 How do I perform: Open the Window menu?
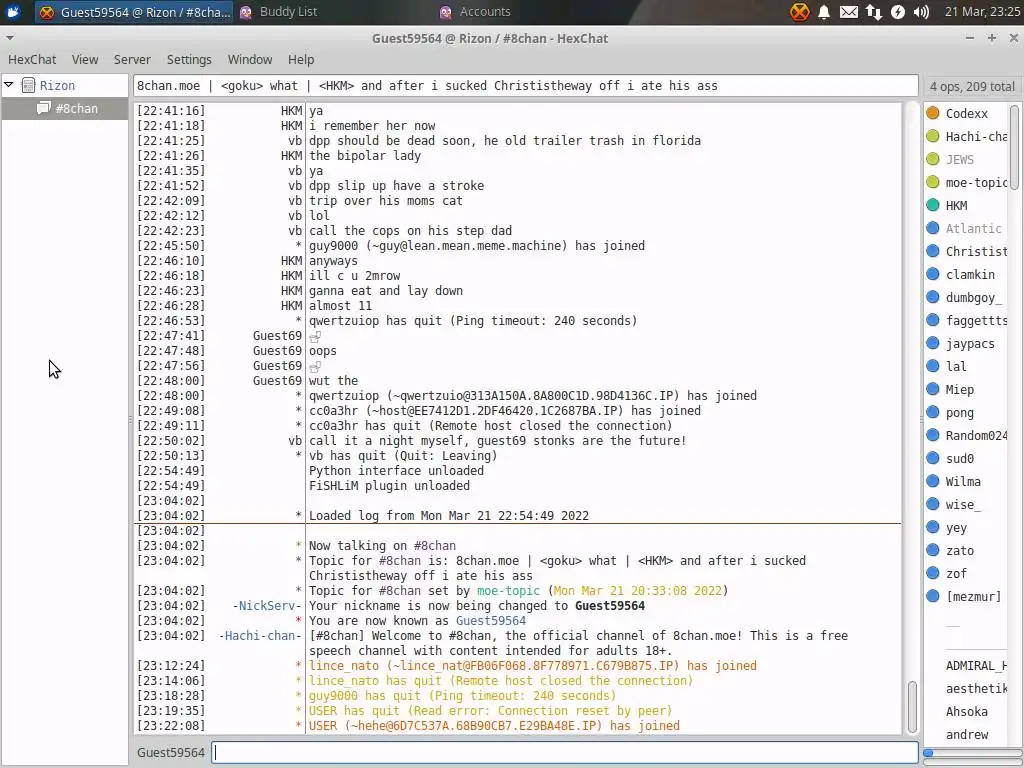(249, 59)
